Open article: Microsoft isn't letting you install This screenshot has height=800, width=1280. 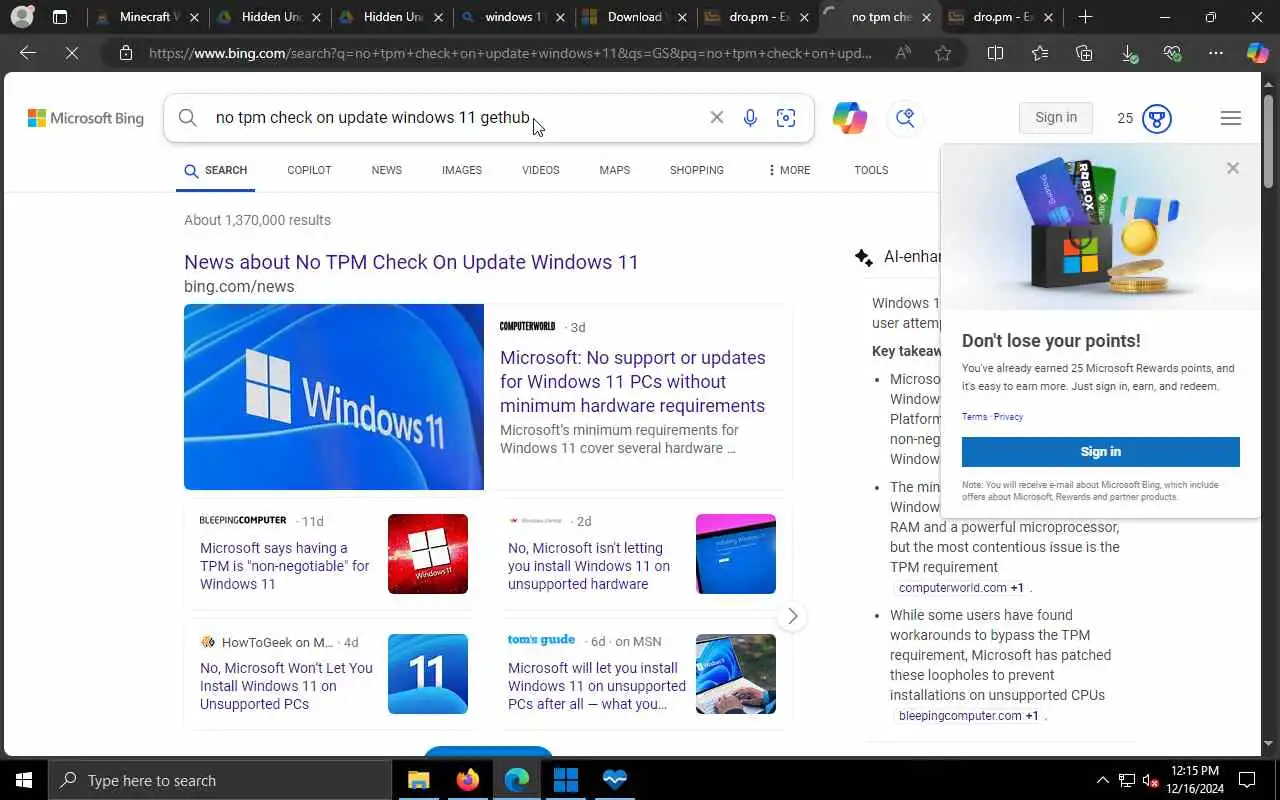[589, 566]
